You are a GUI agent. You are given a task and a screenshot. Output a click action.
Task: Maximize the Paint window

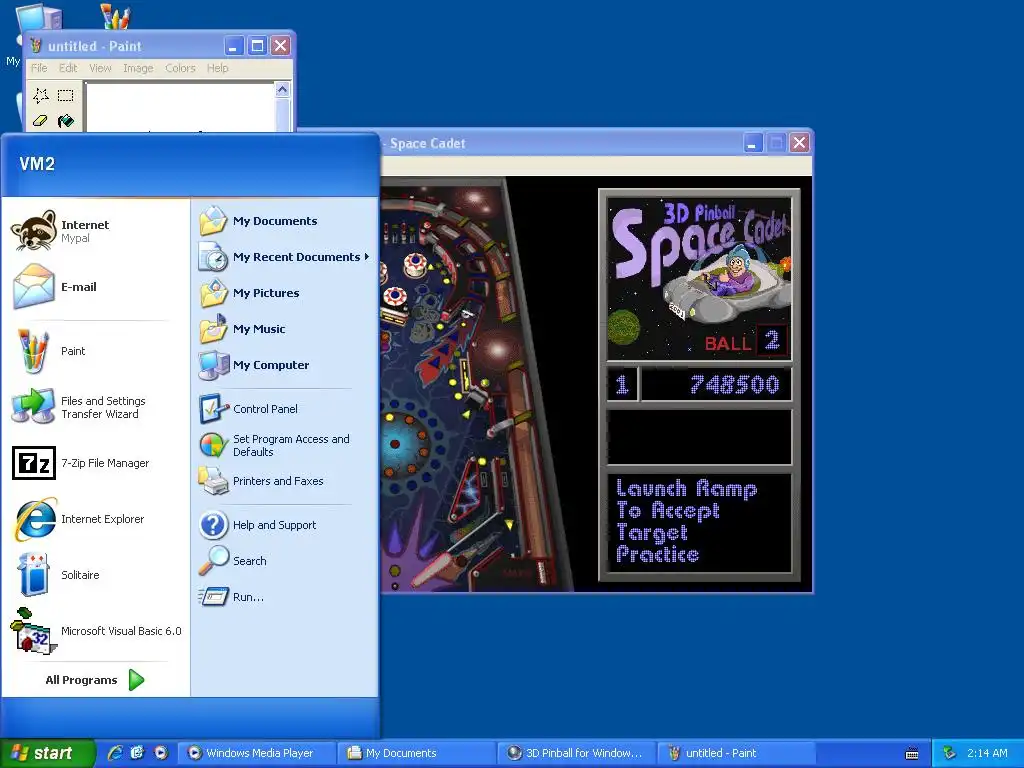tap(257, 46)
